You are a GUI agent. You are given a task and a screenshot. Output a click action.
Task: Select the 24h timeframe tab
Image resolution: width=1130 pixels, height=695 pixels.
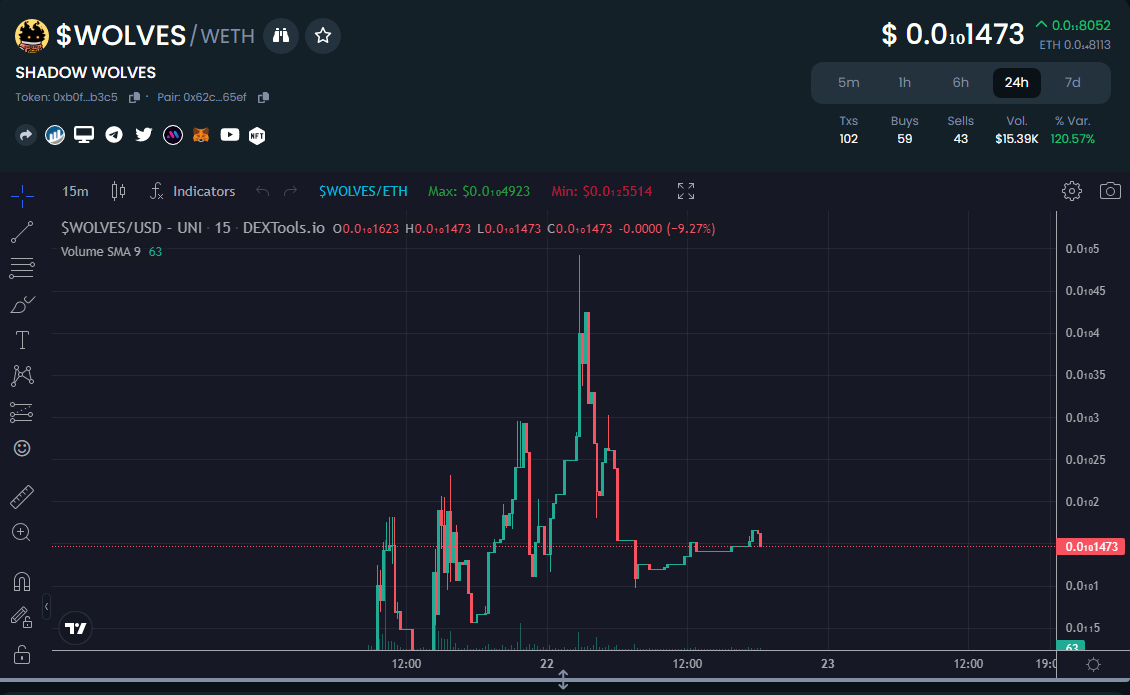1017,83
